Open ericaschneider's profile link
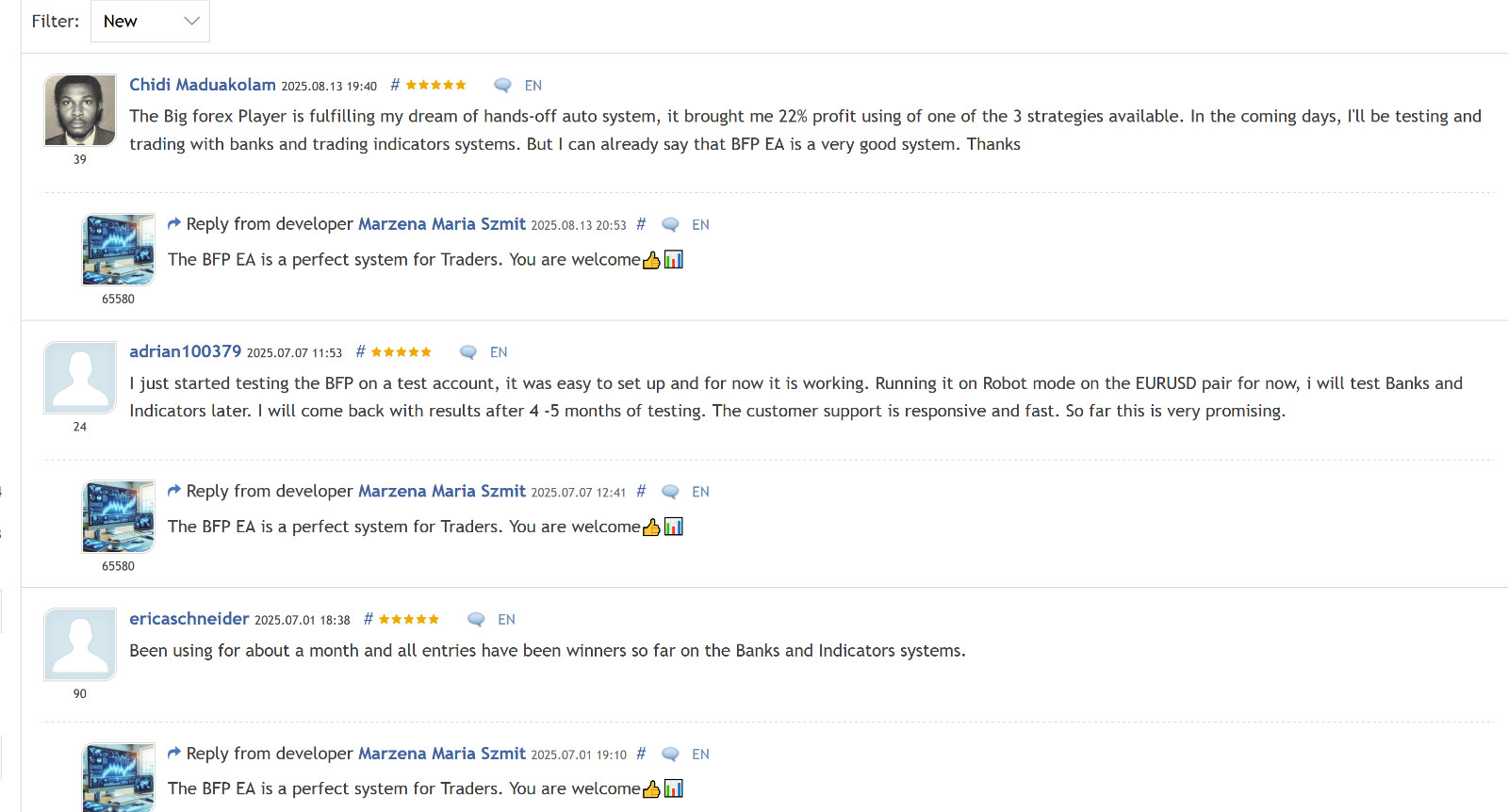The height and width of the screenshot is (812, 1508). (189, 619)
